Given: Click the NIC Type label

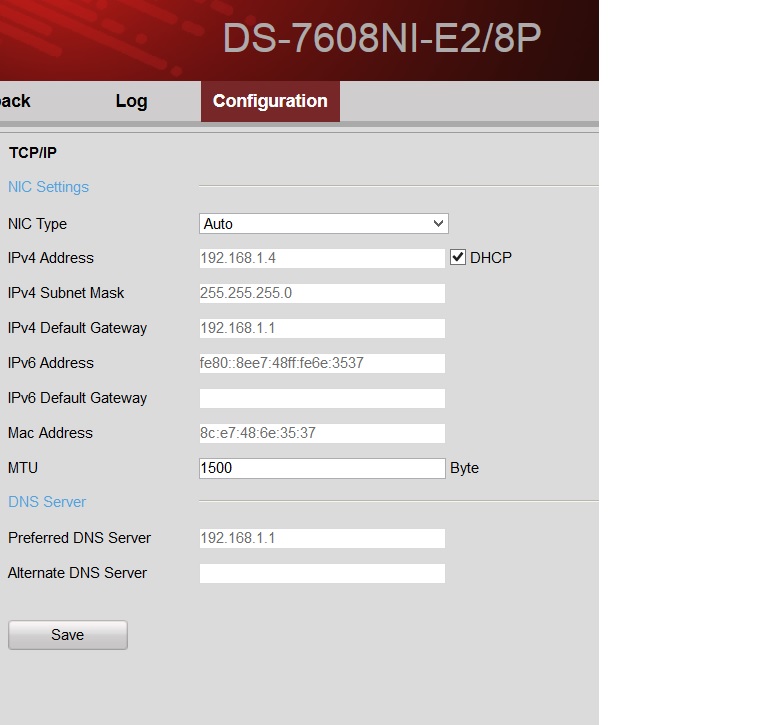Looking at the screenshot, I should tap(37, 224).
